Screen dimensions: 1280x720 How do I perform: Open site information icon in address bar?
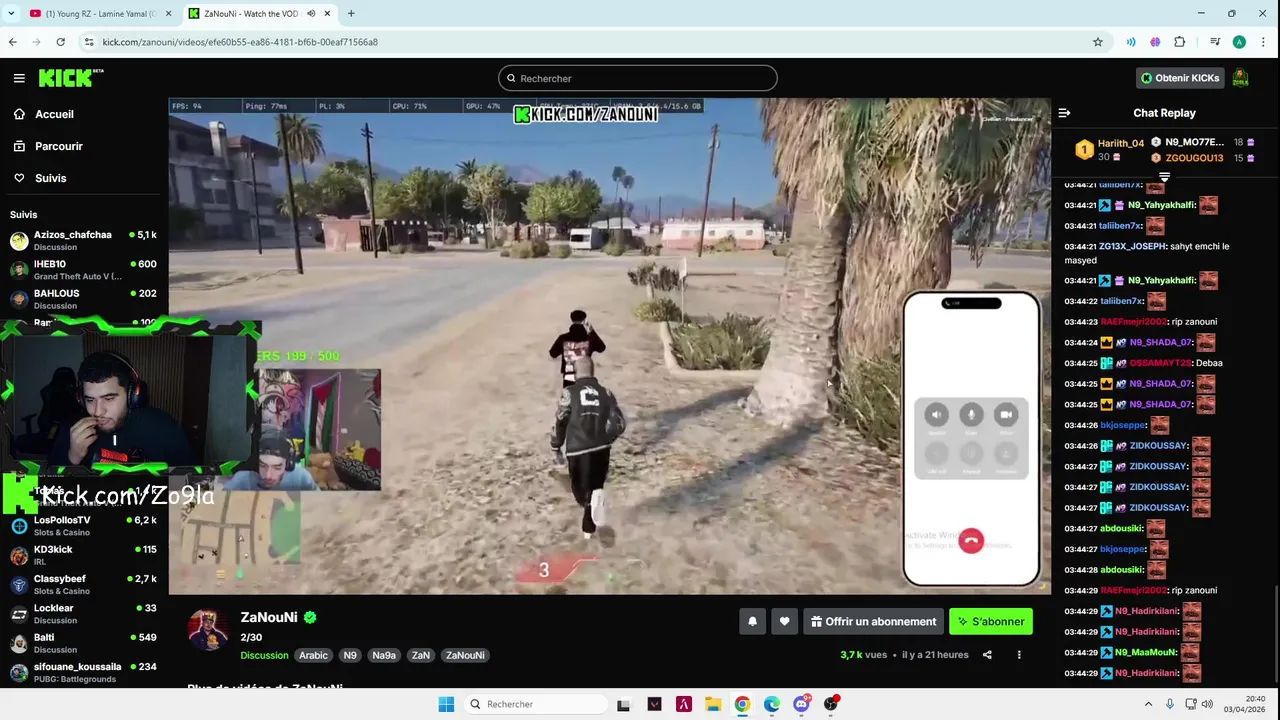coord(89,42)
